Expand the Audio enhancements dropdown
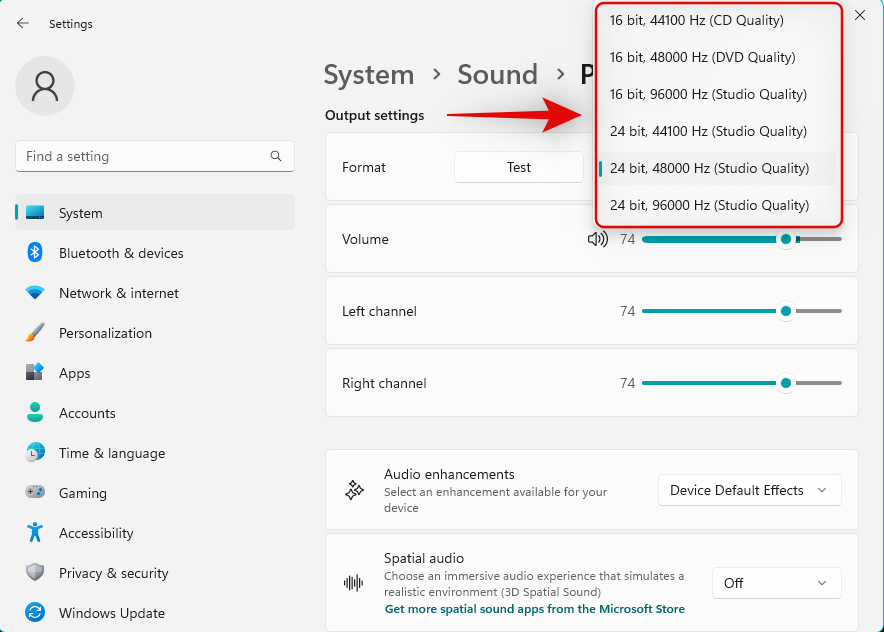Viewport: 884px width, 632px height. pos(749,490)
